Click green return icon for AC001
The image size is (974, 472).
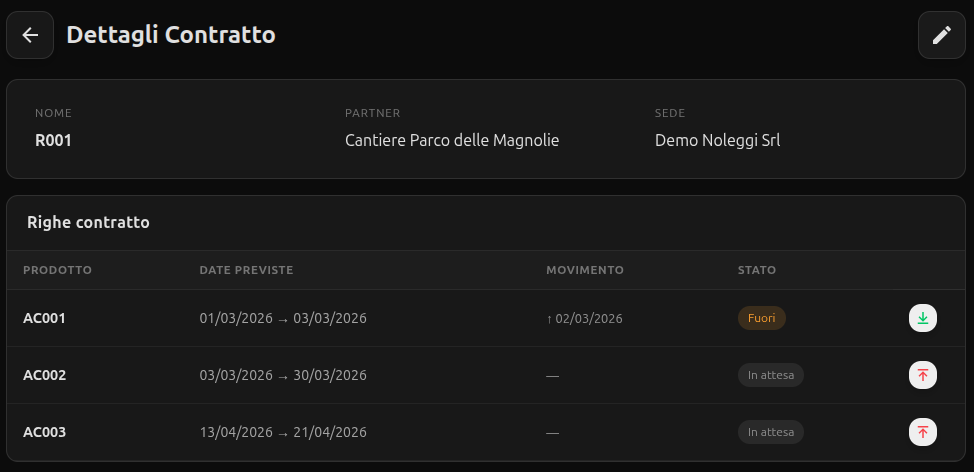click(x=922, y=318)
